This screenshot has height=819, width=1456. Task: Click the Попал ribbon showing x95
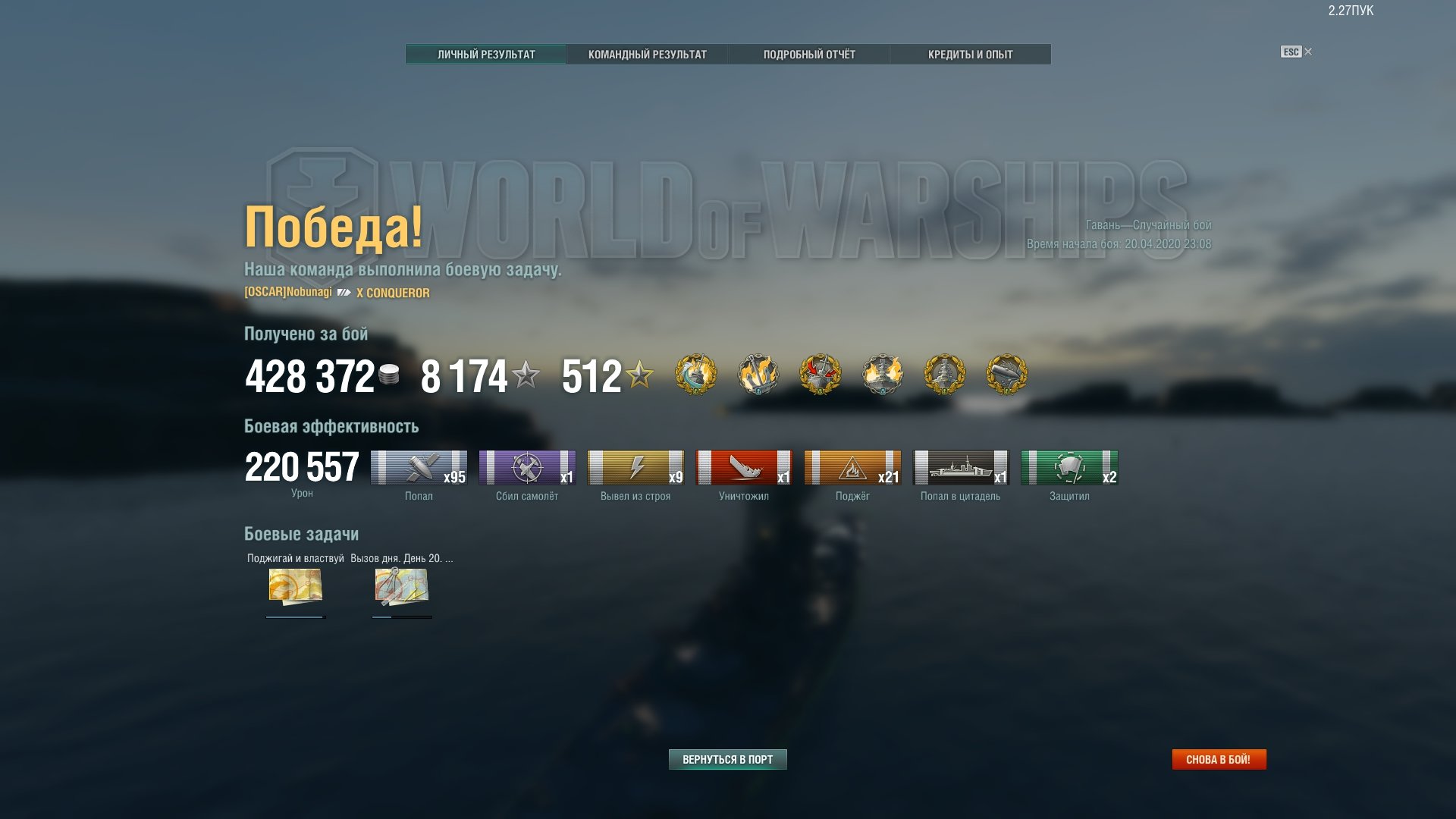tap(419, 467)
